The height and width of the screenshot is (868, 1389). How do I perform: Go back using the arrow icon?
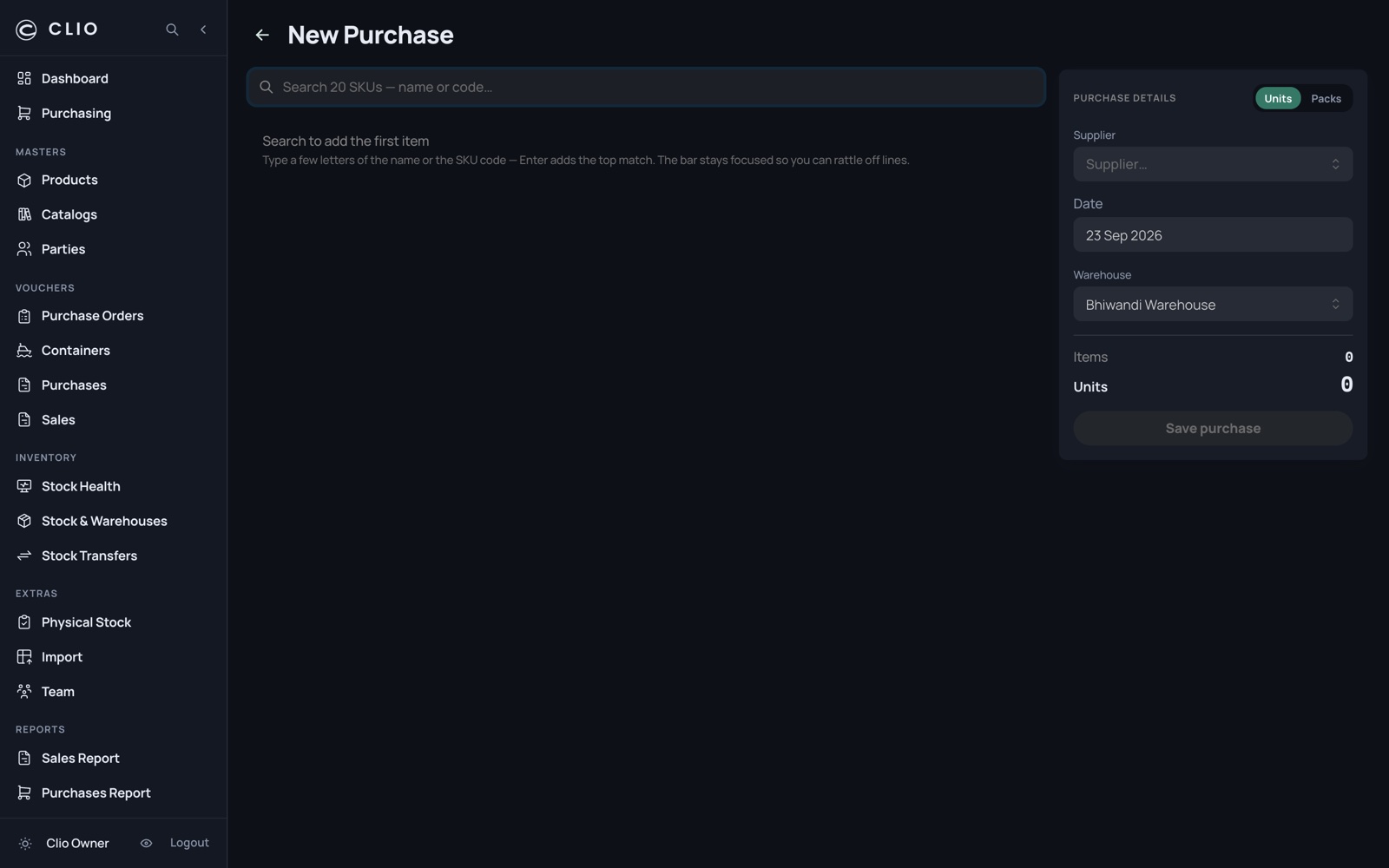[x=262, y=36]
